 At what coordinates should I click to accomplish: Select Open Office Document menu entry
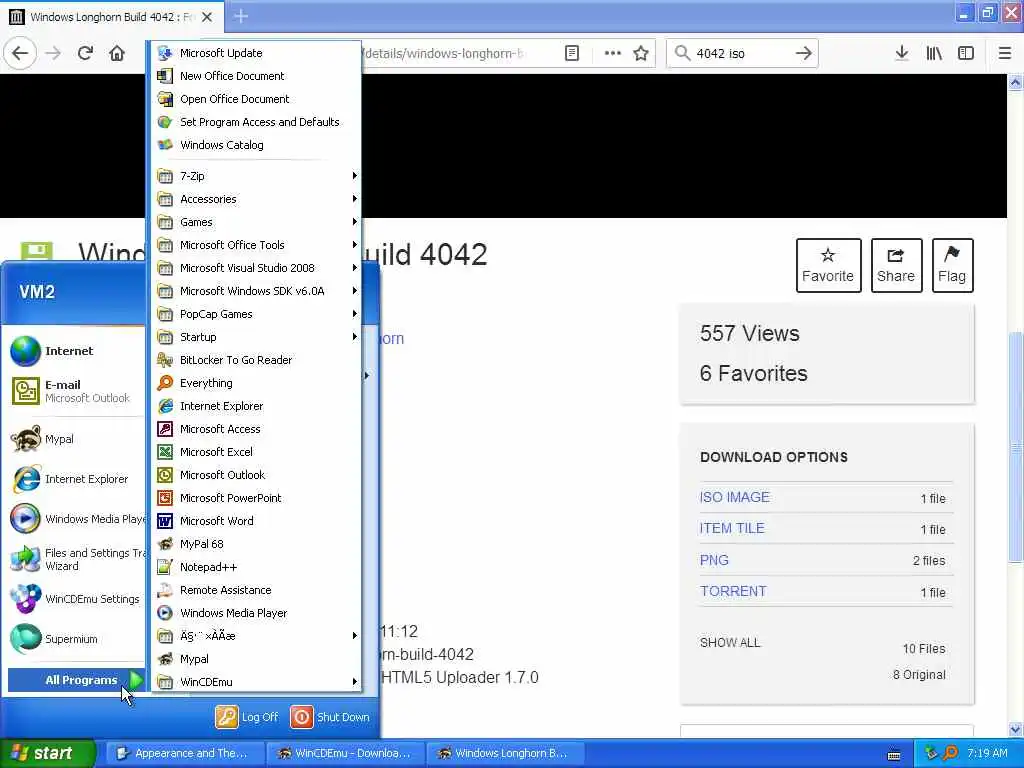click(256, 99)
